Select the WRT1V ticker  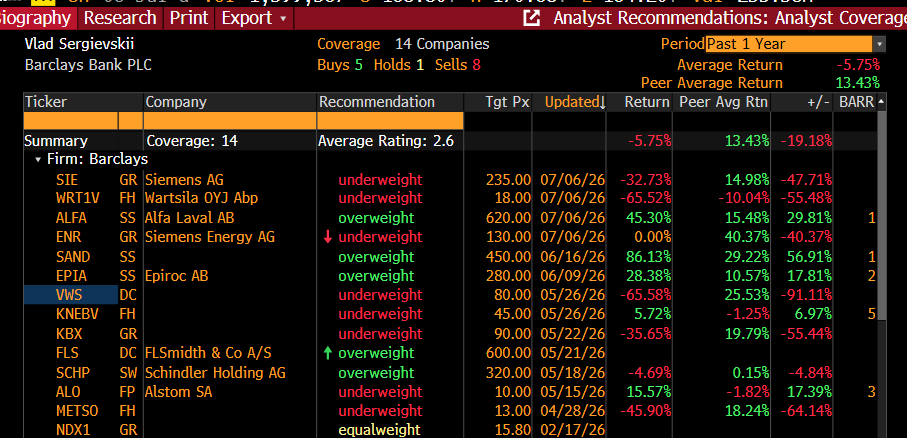click(x=78, y=198)
